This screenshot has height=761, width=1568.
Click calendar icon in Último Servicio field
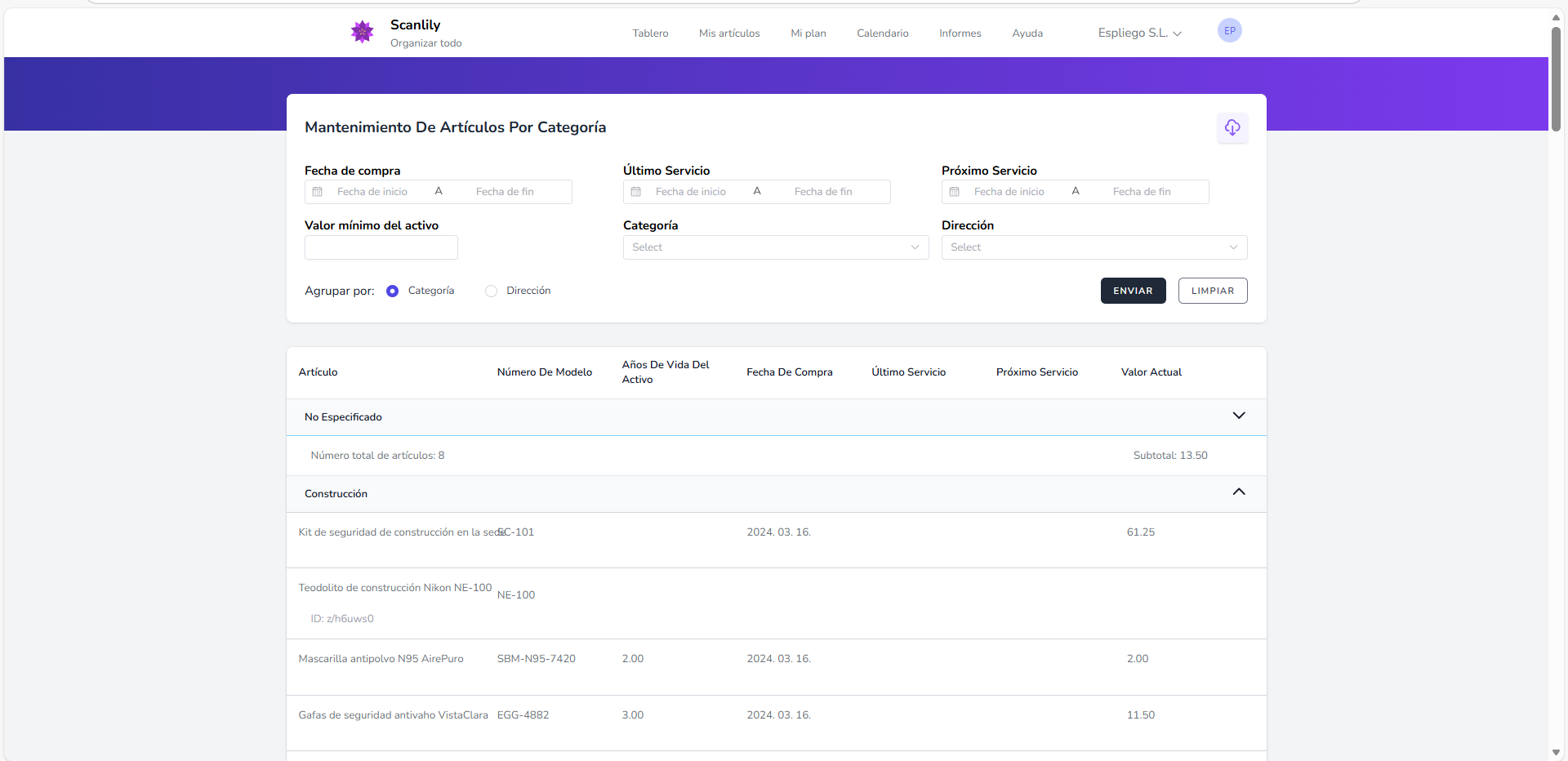click(636, 192)
